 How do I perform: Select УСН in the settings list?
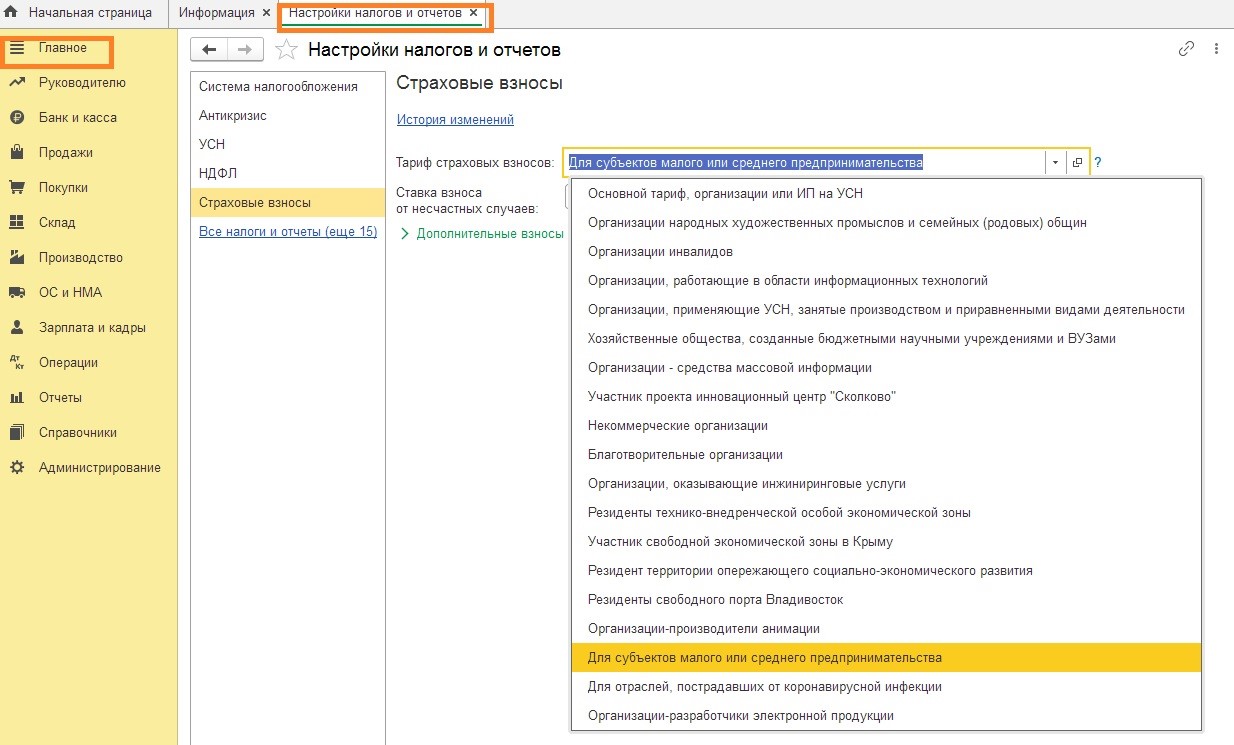click(x=288, y=144)
